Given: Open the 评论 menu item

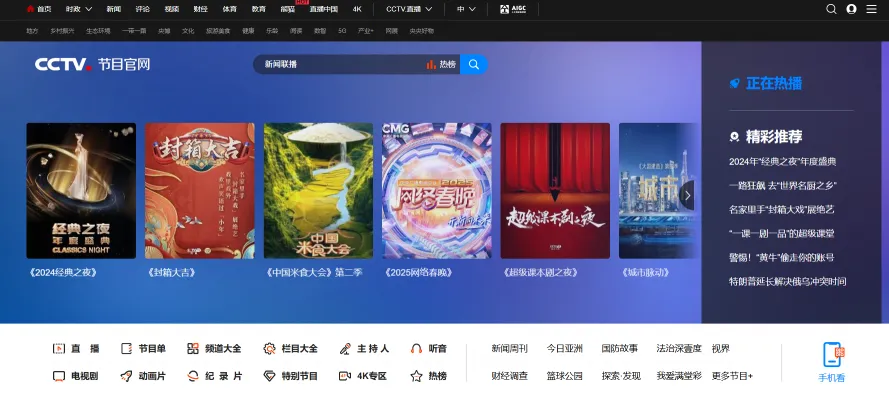Looking at the screenshot, I should 143,9.
